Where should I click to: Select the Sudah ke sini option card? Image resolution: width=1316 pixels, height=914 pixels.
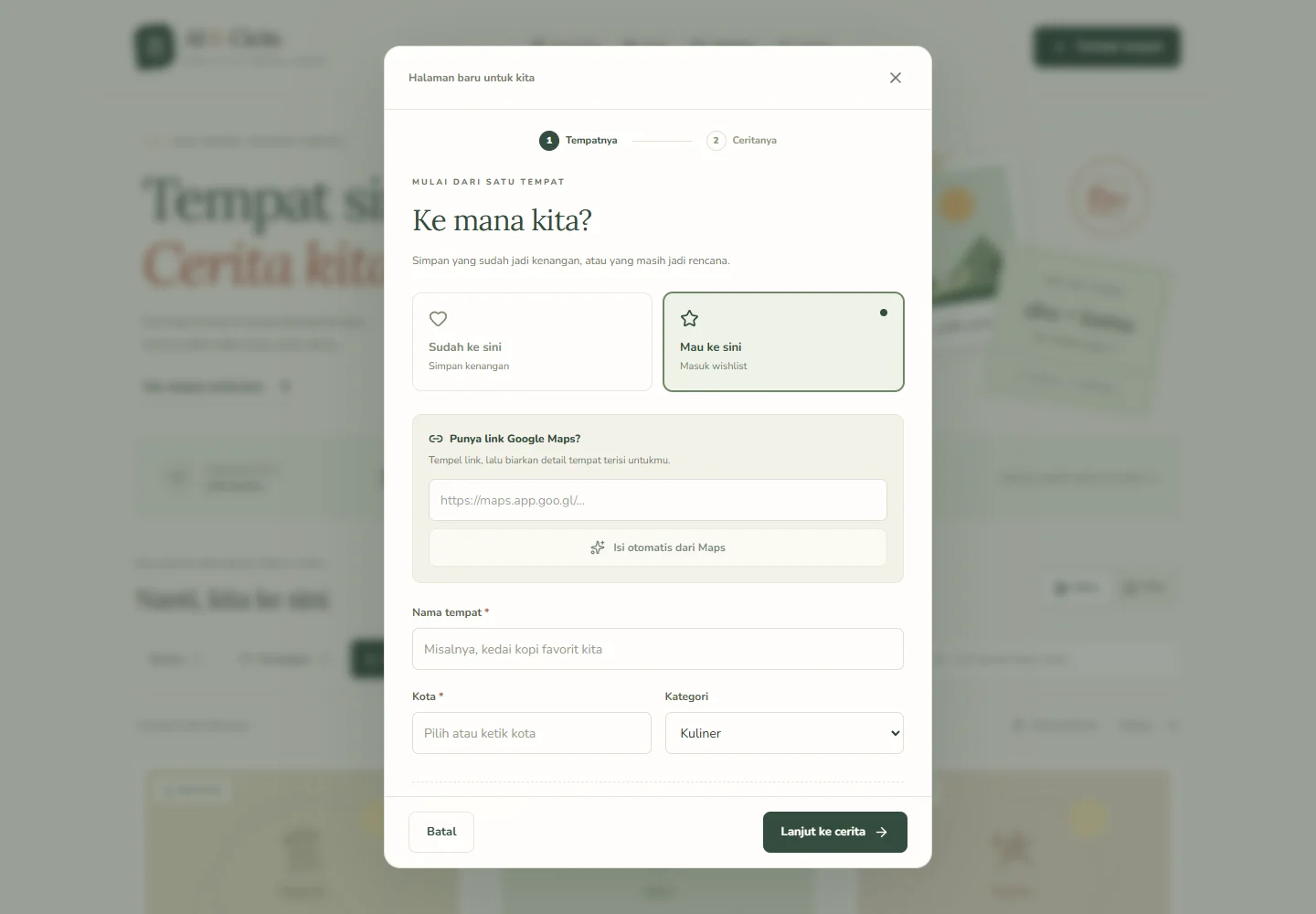coord(532,342)
